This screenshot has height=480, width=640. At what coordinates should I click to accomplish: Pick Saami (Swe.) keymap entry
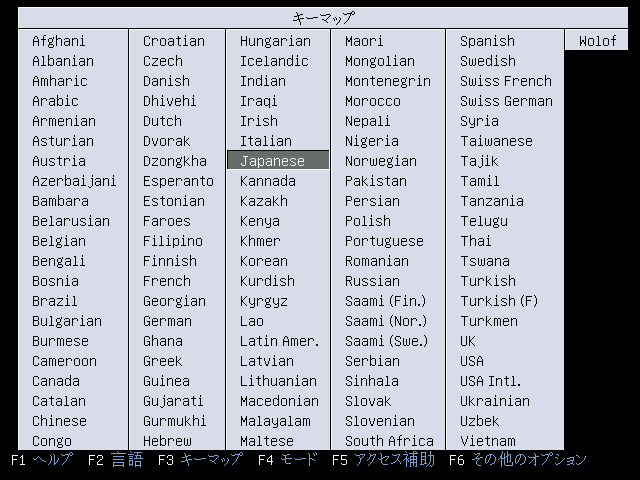point(387,341)
